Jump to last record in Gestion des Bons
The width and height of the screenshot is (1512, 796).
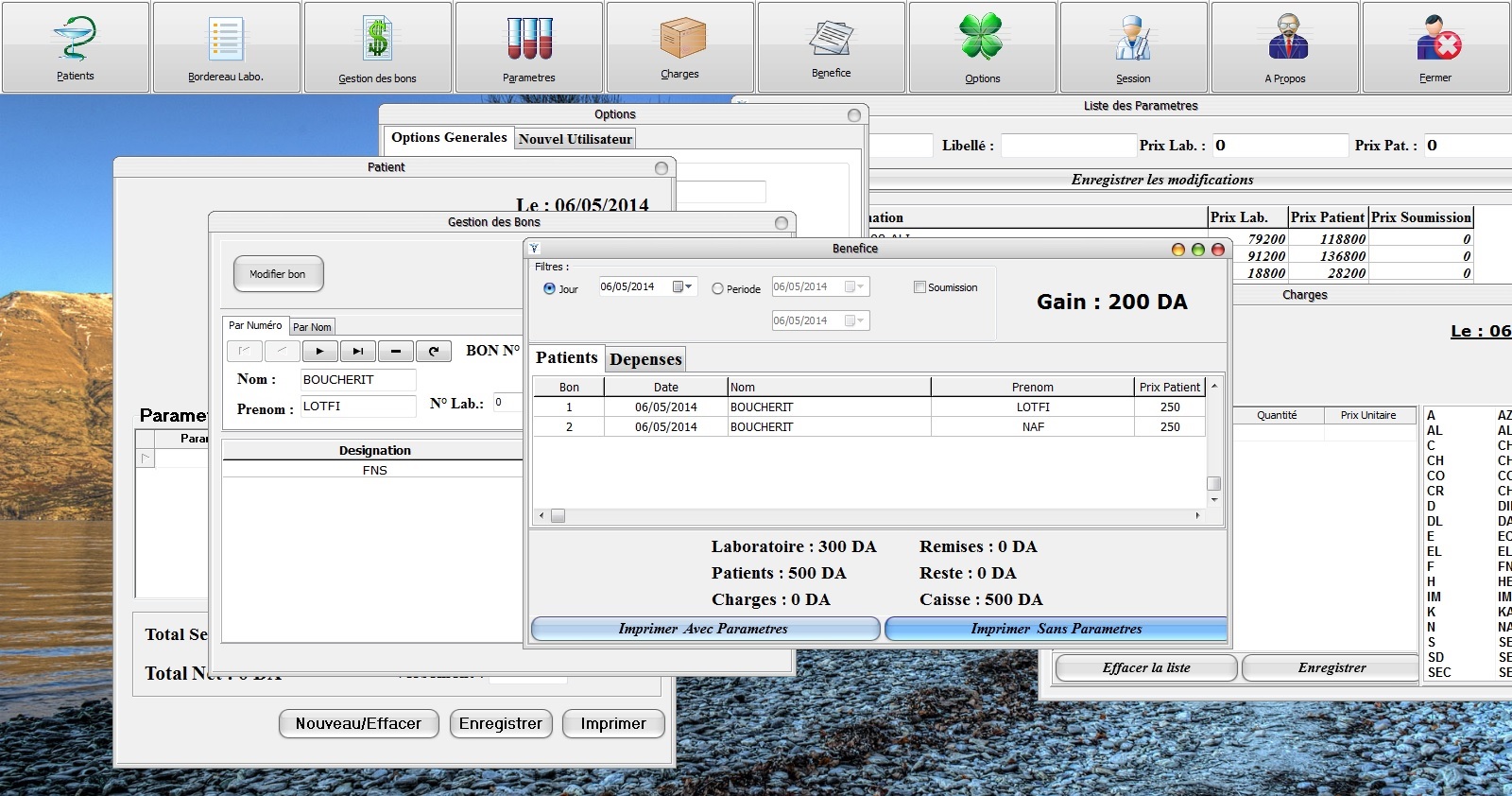coord(358,351)
